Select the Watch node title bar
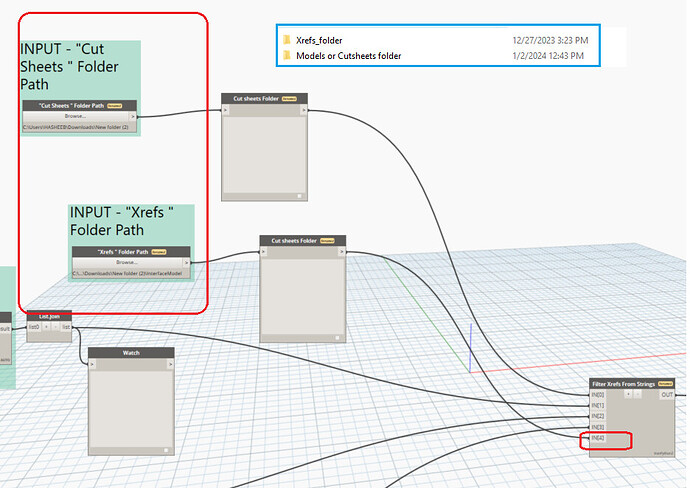690x488 pixels. pyautogui.click(x=131, y=352)
